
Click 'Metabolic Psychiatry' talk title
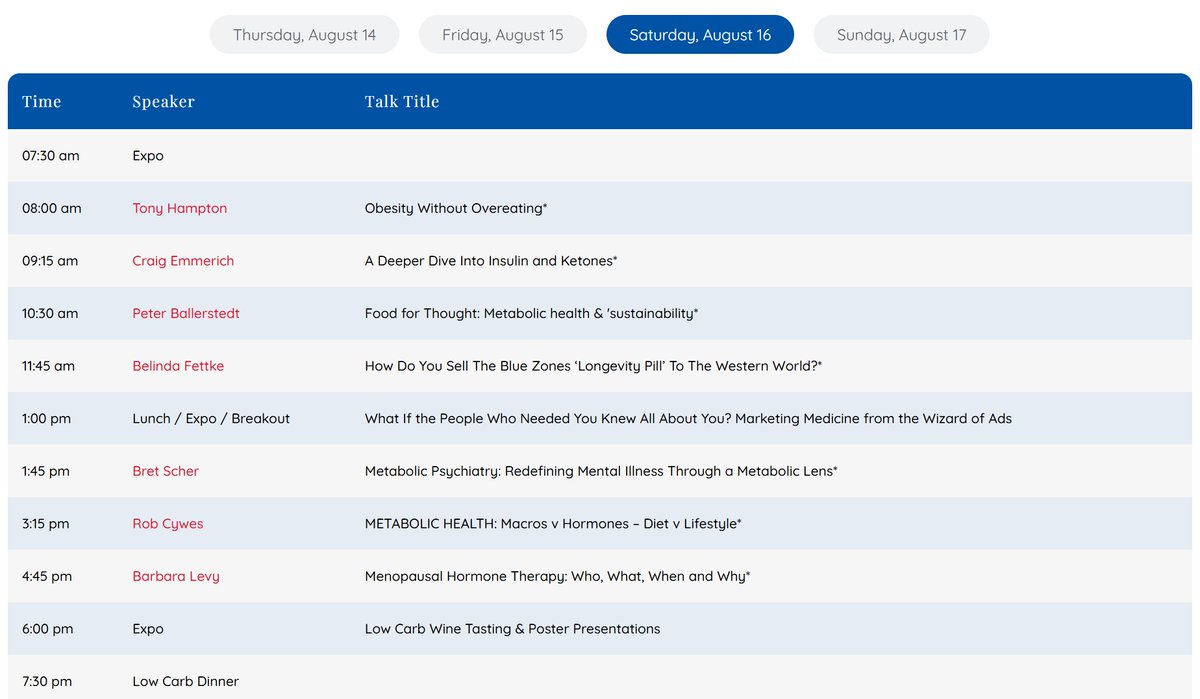point(601,471)
